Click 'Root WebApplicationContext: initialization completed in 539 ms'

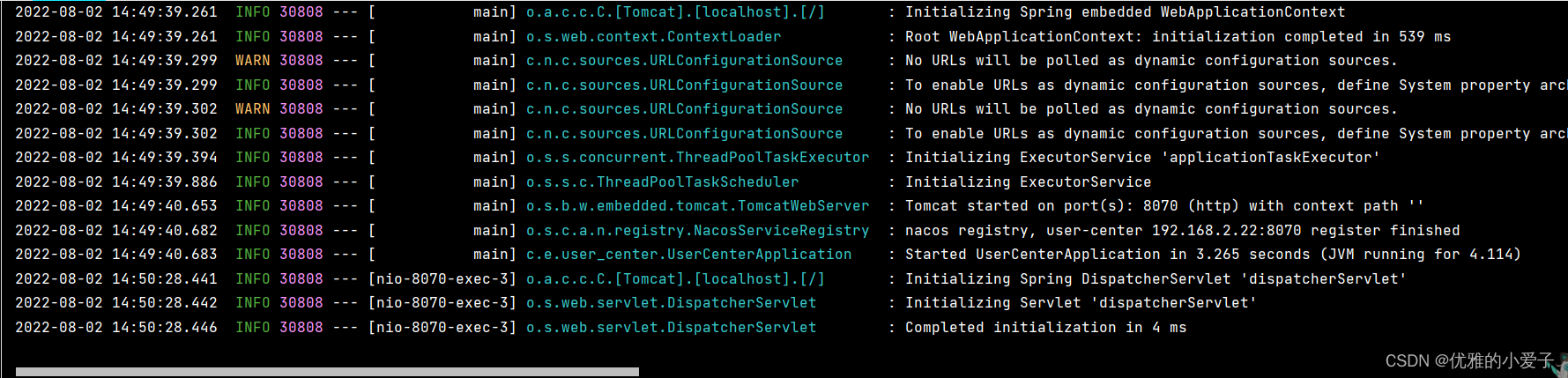click(x=1178, y=37)
